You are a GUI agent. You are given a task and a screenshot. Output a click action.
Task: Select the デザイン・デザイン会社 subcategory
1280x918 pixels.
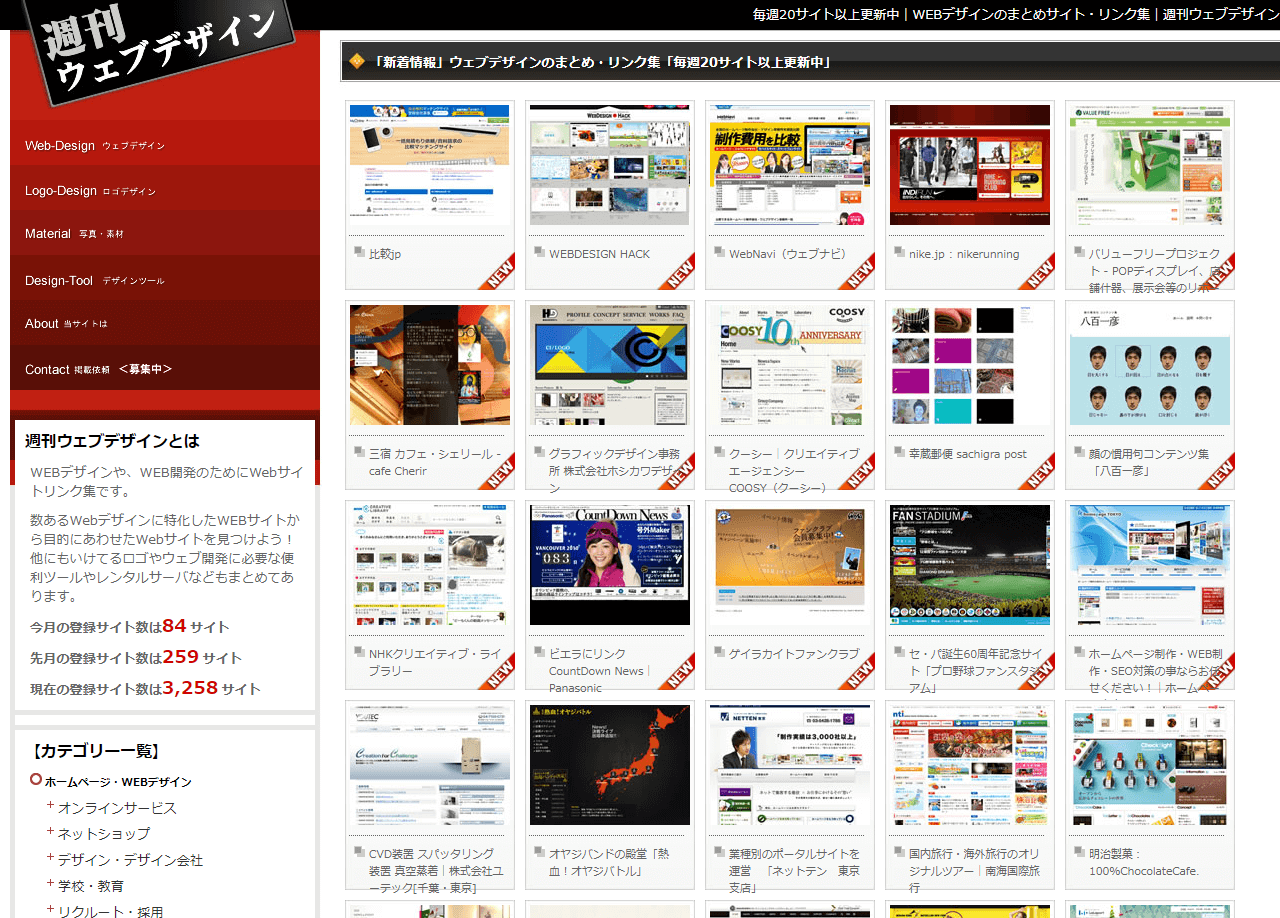click(130, 860)
